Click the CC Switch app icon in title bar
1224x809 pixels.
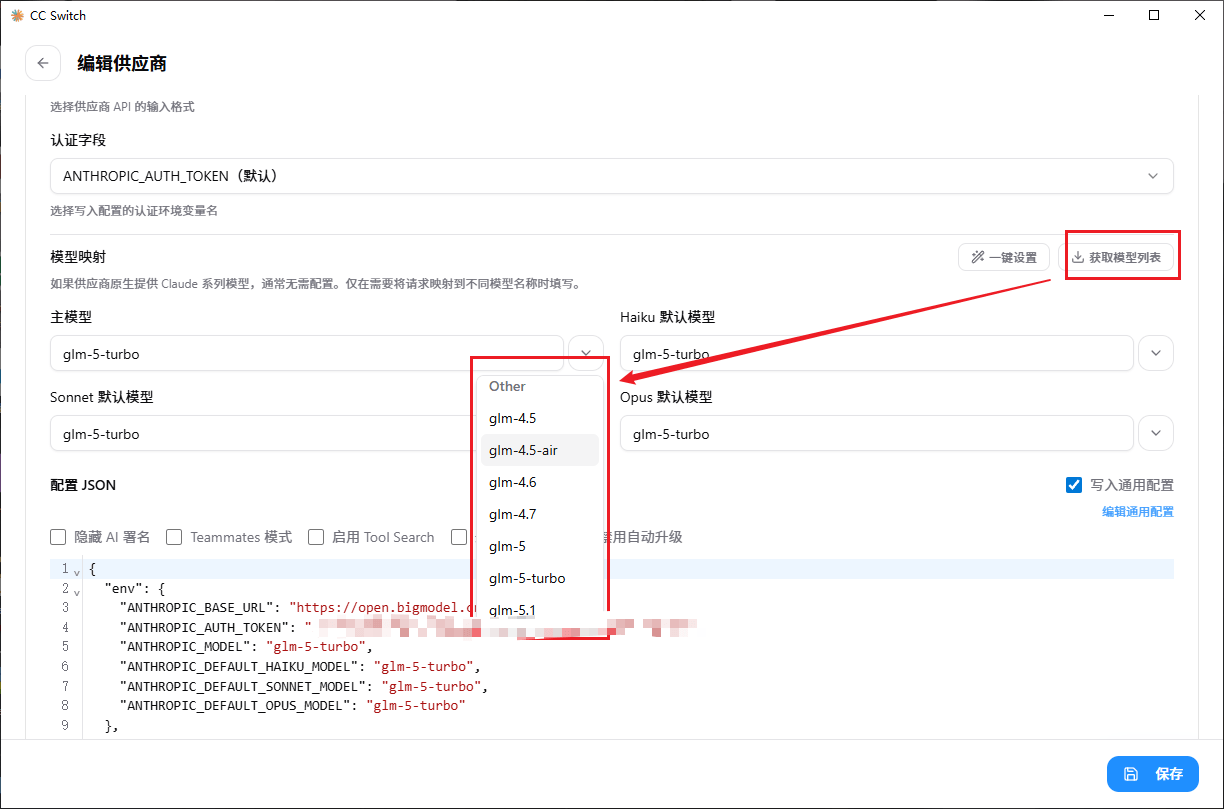(x=16, y=15)
